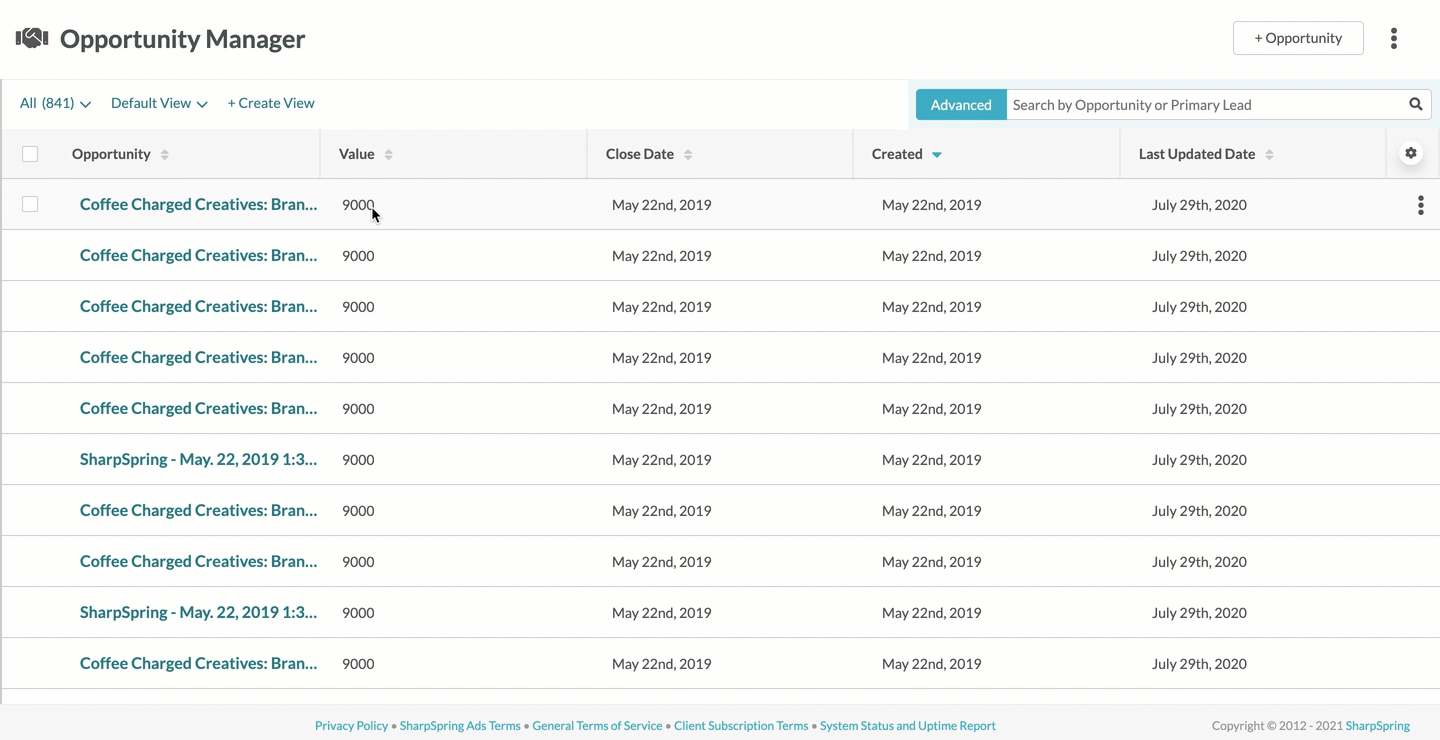This screenshot has width=1440, height=740.
Task: Open the General Terms of Service link
Action: click(x=597, y=726)
